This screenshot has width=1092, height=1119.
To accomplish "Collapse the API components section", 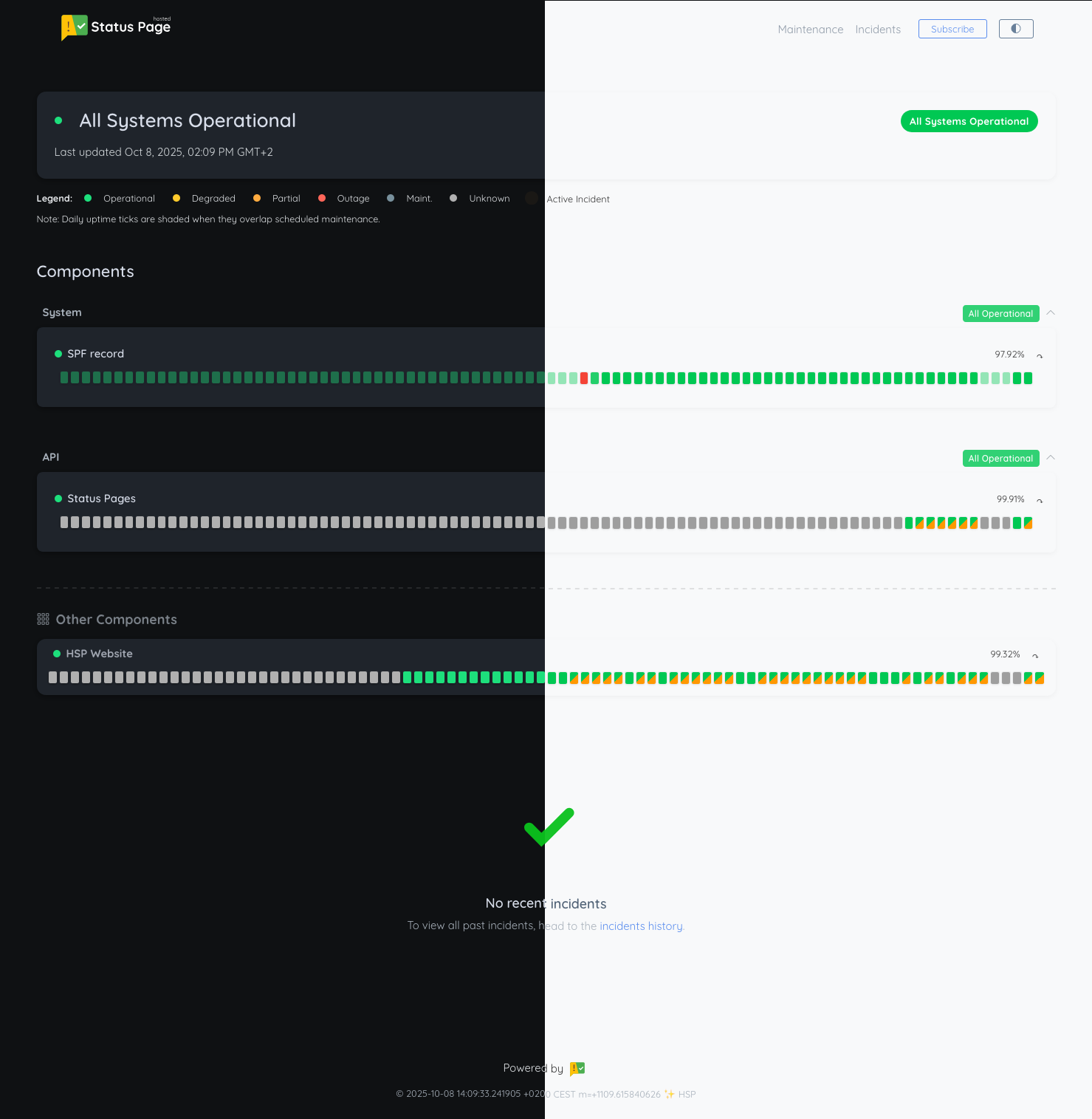I will click(1048, 458).
